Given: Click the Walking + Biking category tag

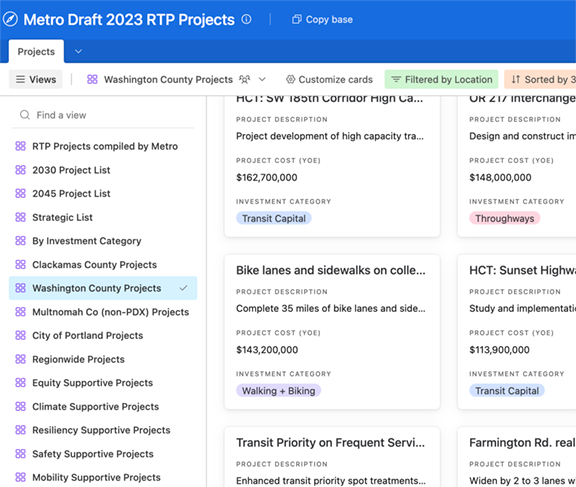Looking at the screenshot, I should [x=278, y=390].
